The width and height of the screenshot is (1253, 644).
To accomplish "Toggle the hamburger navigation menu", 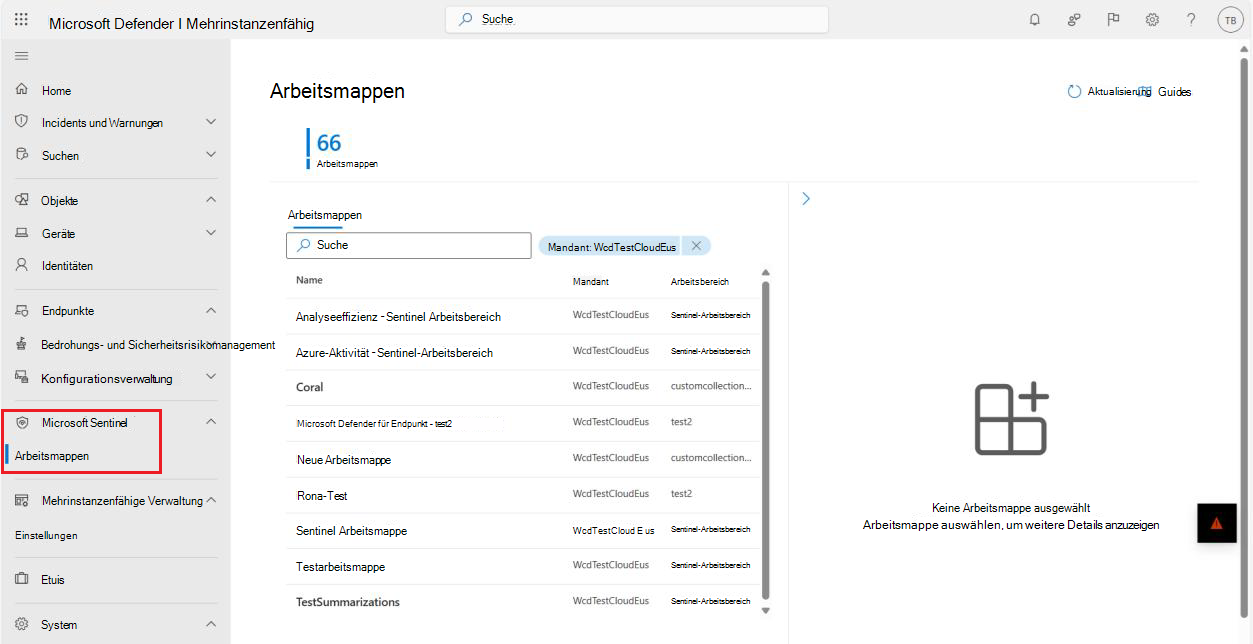I will [21, 55].
